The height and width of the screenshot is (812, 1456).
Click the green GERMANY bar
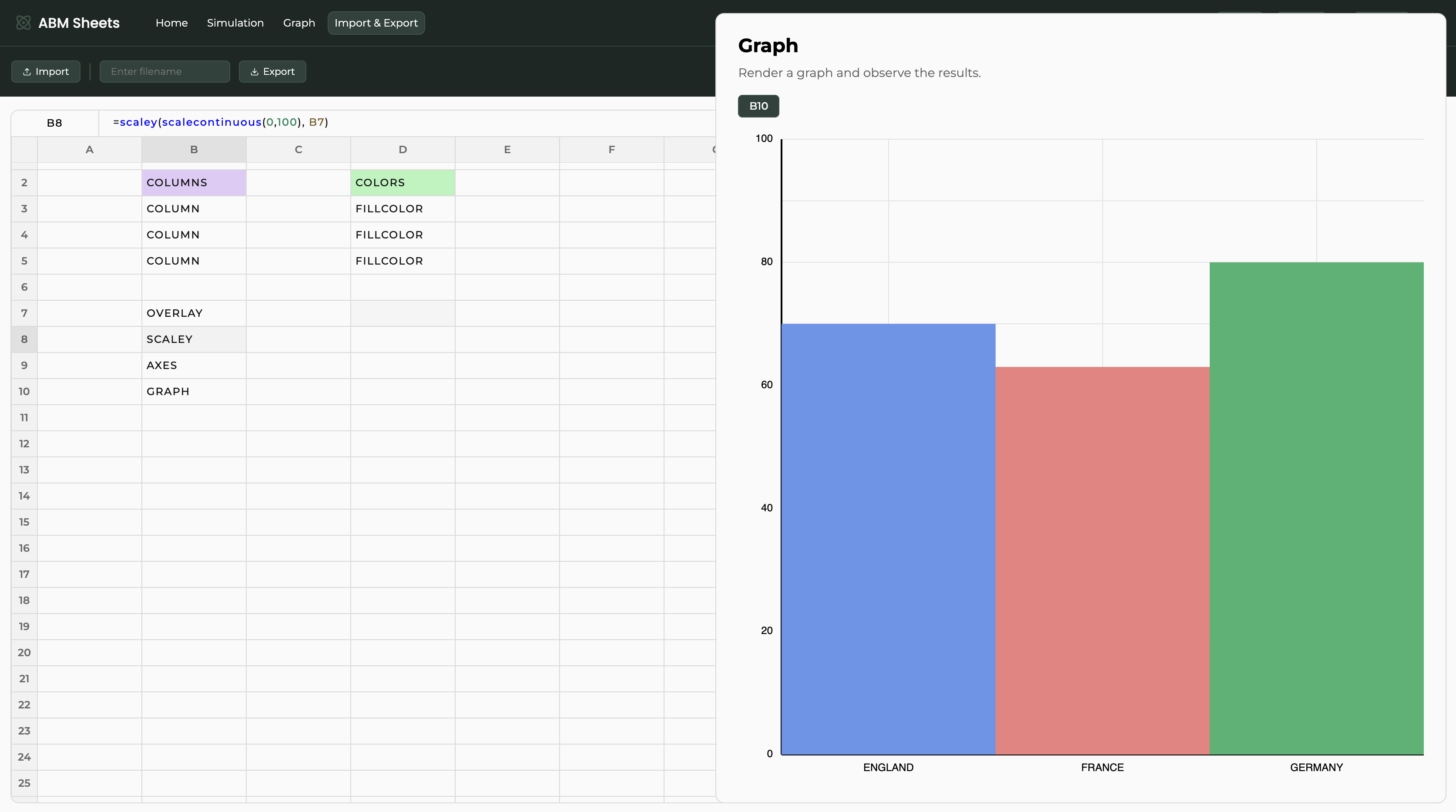tap(1316, 508)
